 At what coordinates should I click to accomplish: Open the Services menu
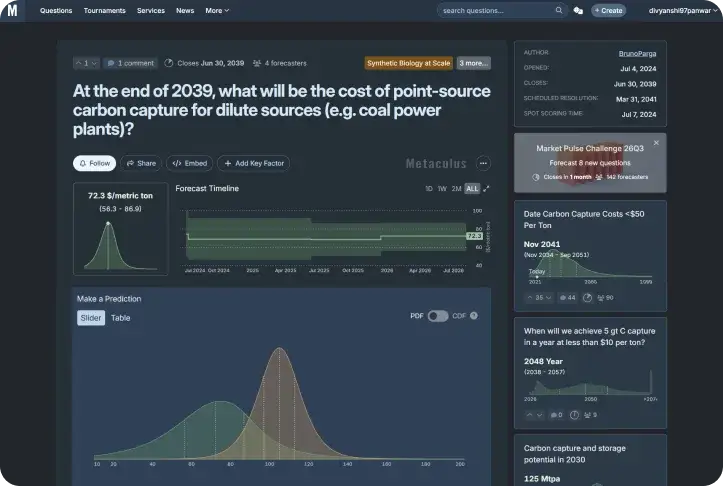point(151,11)
